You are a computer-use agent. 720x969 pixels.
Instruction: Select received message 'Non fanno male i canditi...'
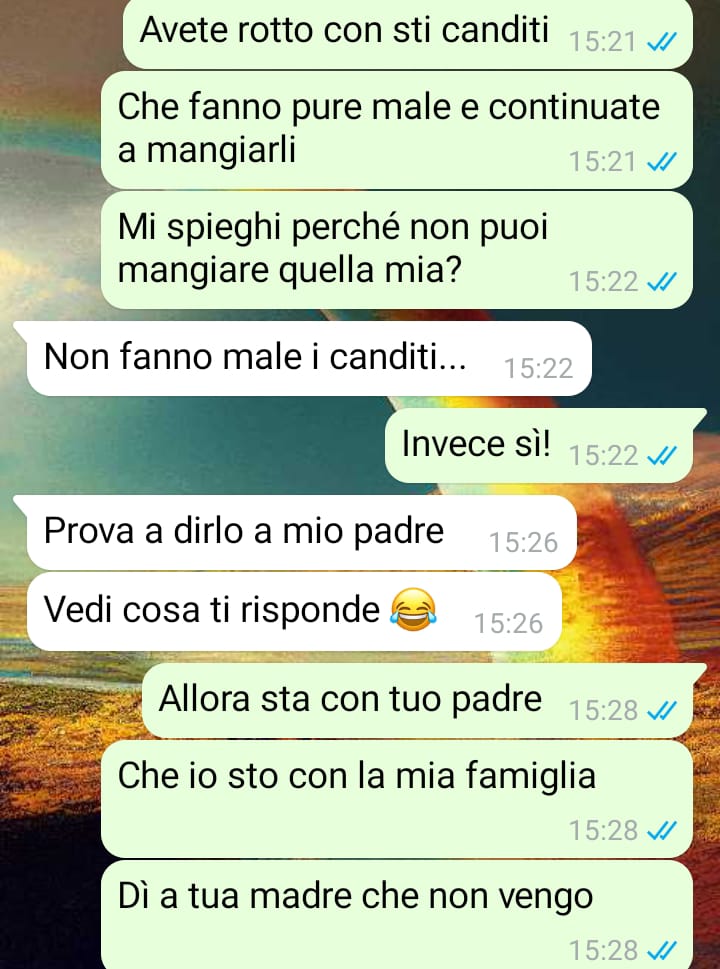[x=309, y=358]
